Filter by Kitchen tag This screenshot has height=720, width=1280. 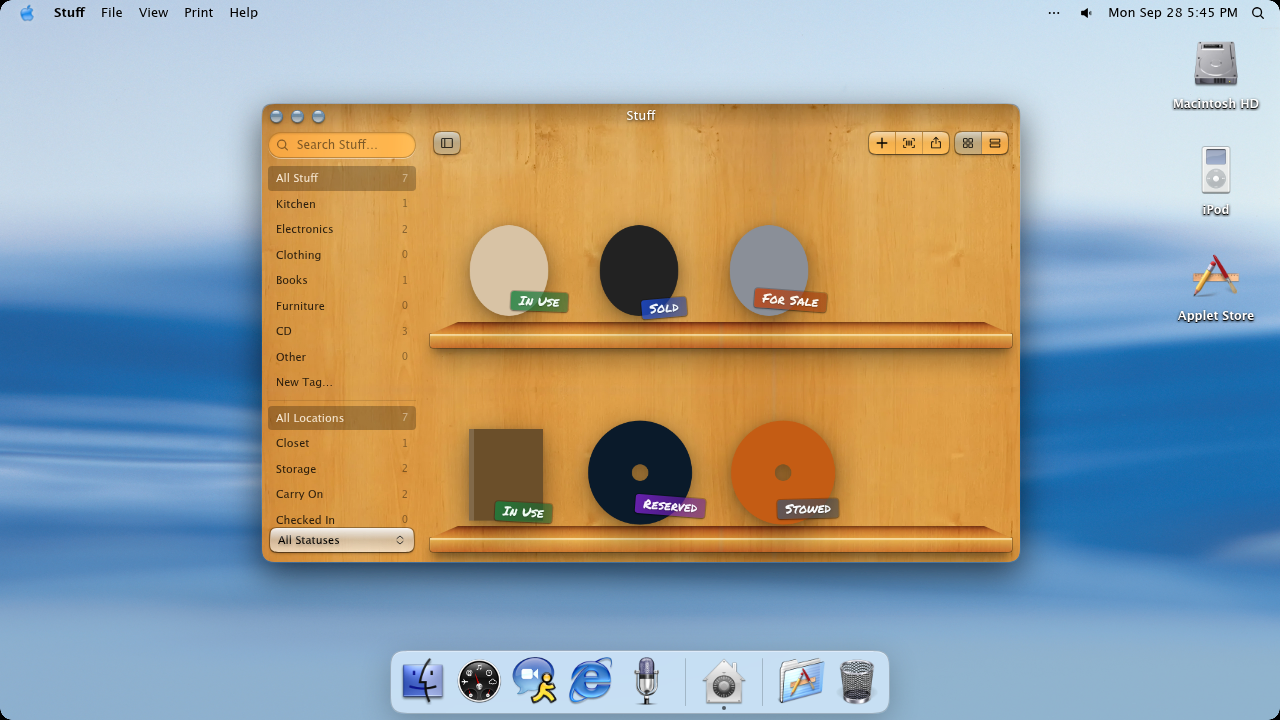[x=342, y=204]
